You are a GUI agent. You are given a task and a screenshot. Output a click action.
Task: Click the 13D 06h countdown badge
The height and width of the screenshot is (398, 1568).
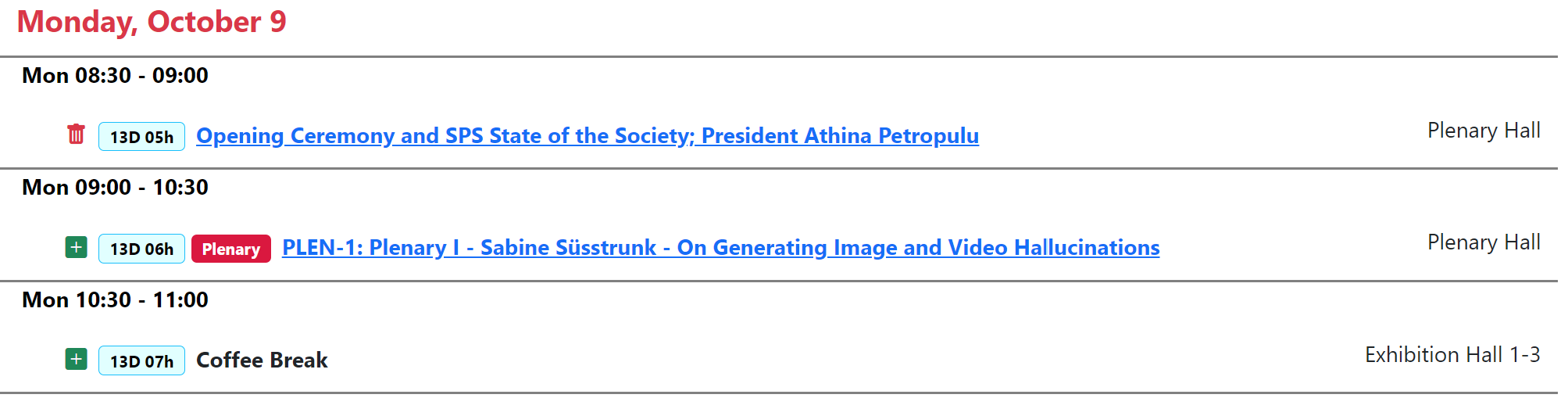coord(141,249)
